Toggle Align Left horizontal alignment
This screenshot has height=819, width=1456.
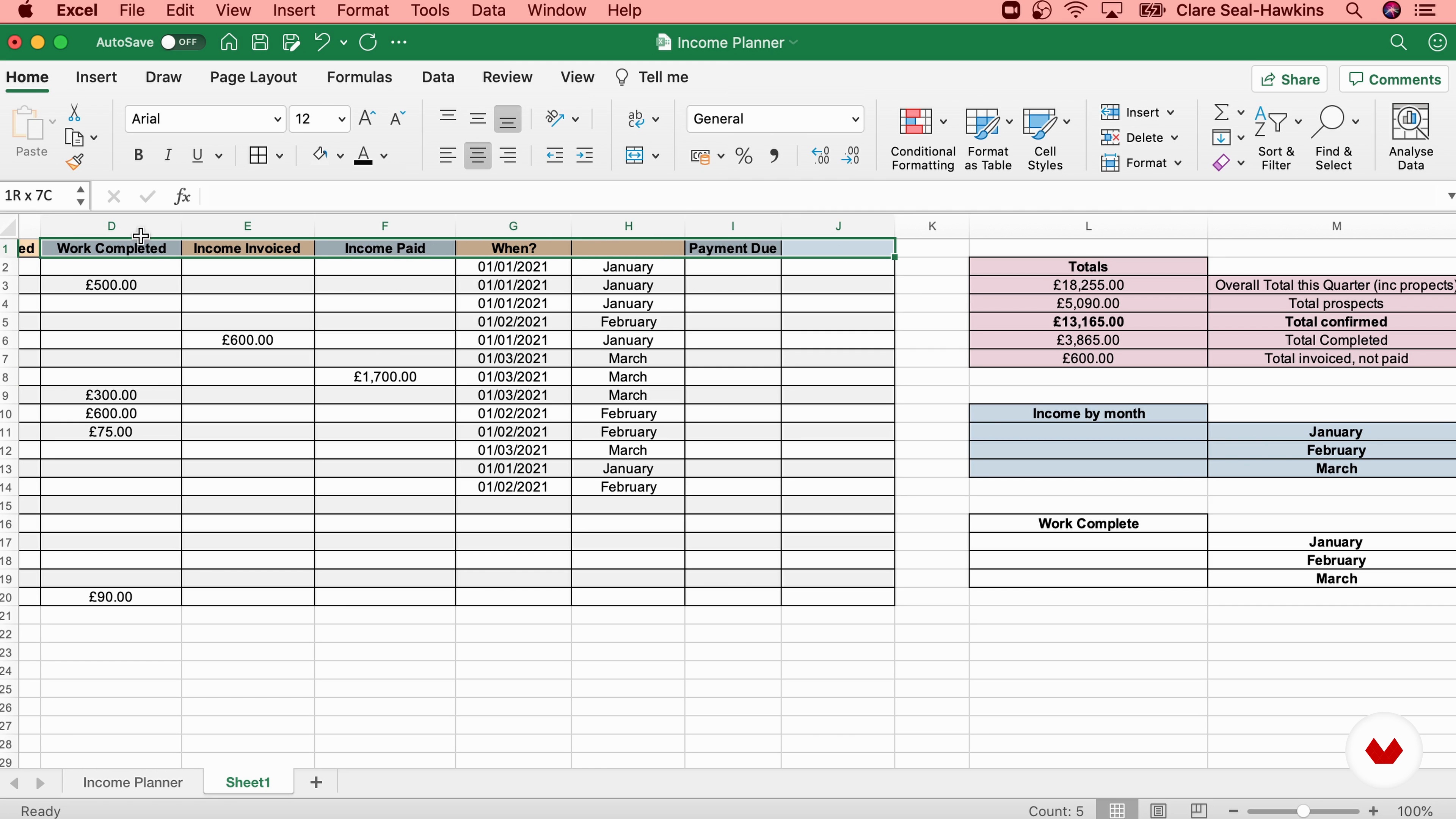tap(448, 155)
